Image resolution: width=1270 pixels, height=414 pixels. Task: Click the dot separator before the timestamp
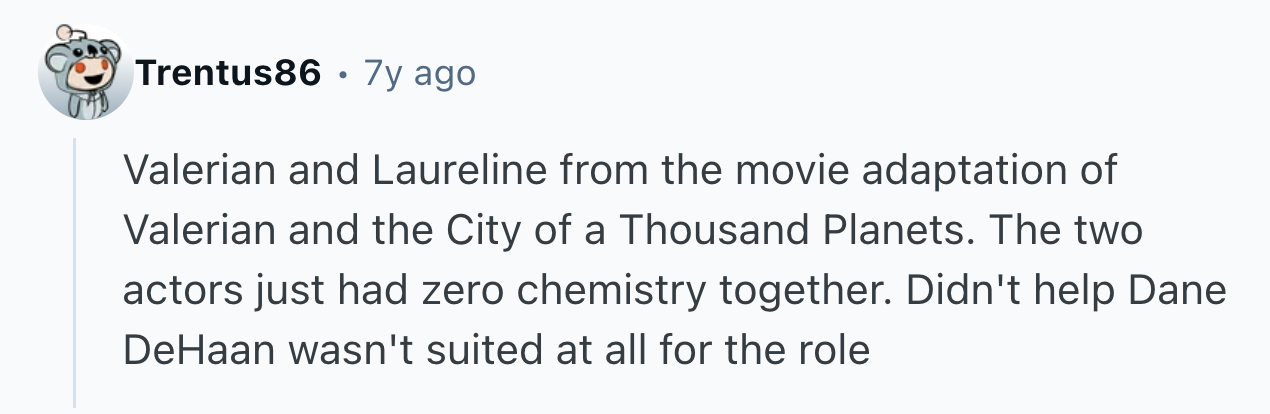[x=343, y=74]
